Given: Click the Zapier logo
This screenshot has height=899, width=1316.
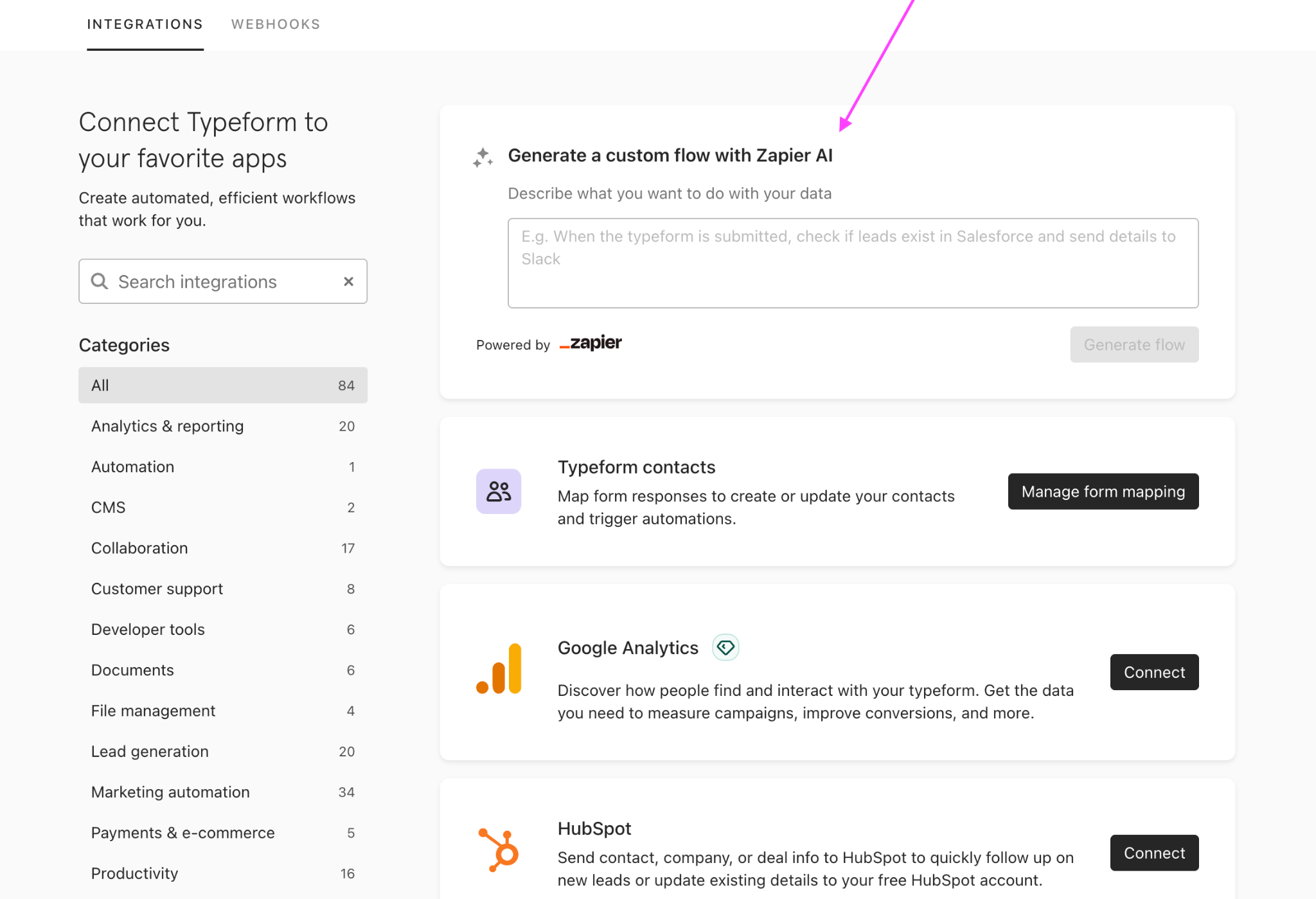Looking at the screenshot, I should tap(591, 343).
